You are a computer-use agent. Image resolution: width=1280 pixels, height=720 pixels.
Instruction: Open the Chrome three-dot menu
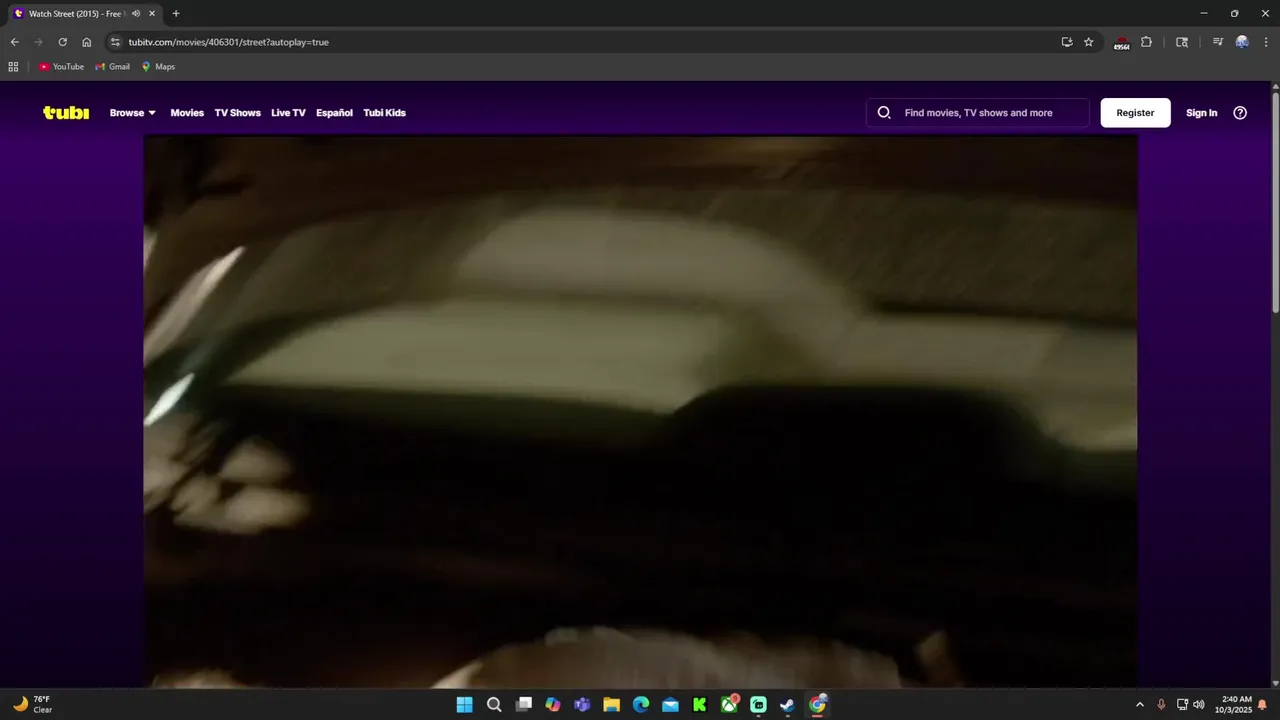point(1266,42)
